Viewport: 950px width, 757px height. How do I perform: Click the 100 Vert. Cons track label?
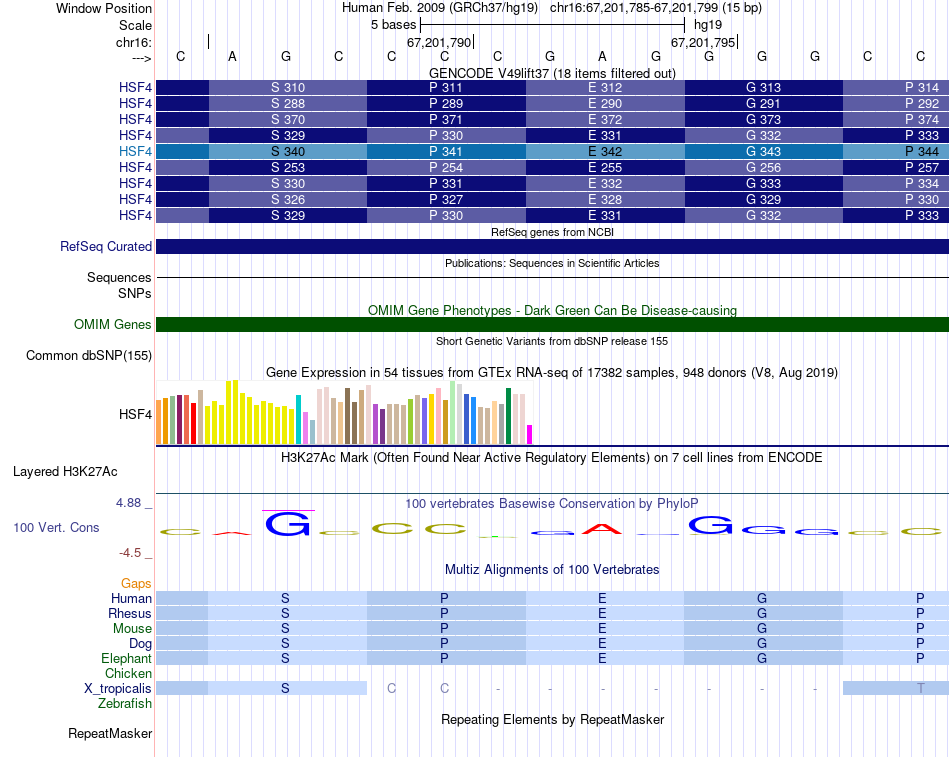[x=56, y=527]
